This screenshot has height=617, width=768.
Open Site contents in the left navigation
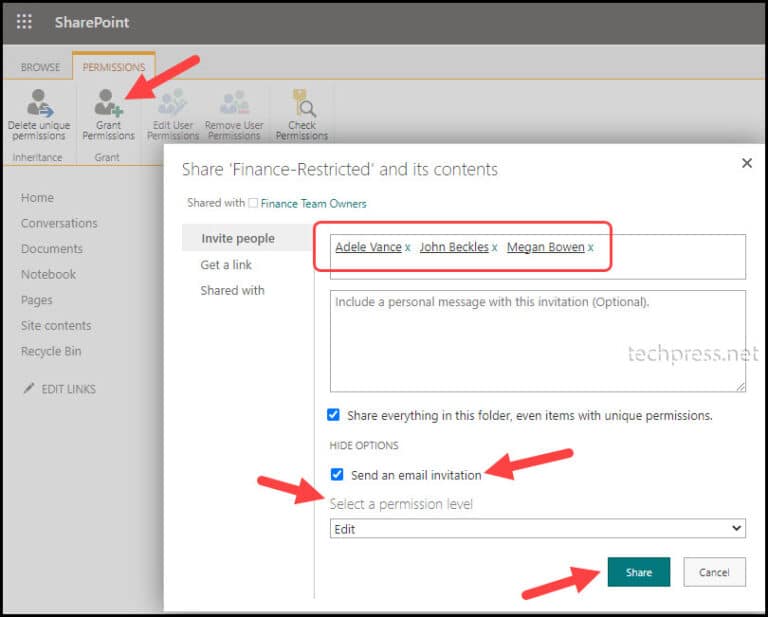(56, 326)
